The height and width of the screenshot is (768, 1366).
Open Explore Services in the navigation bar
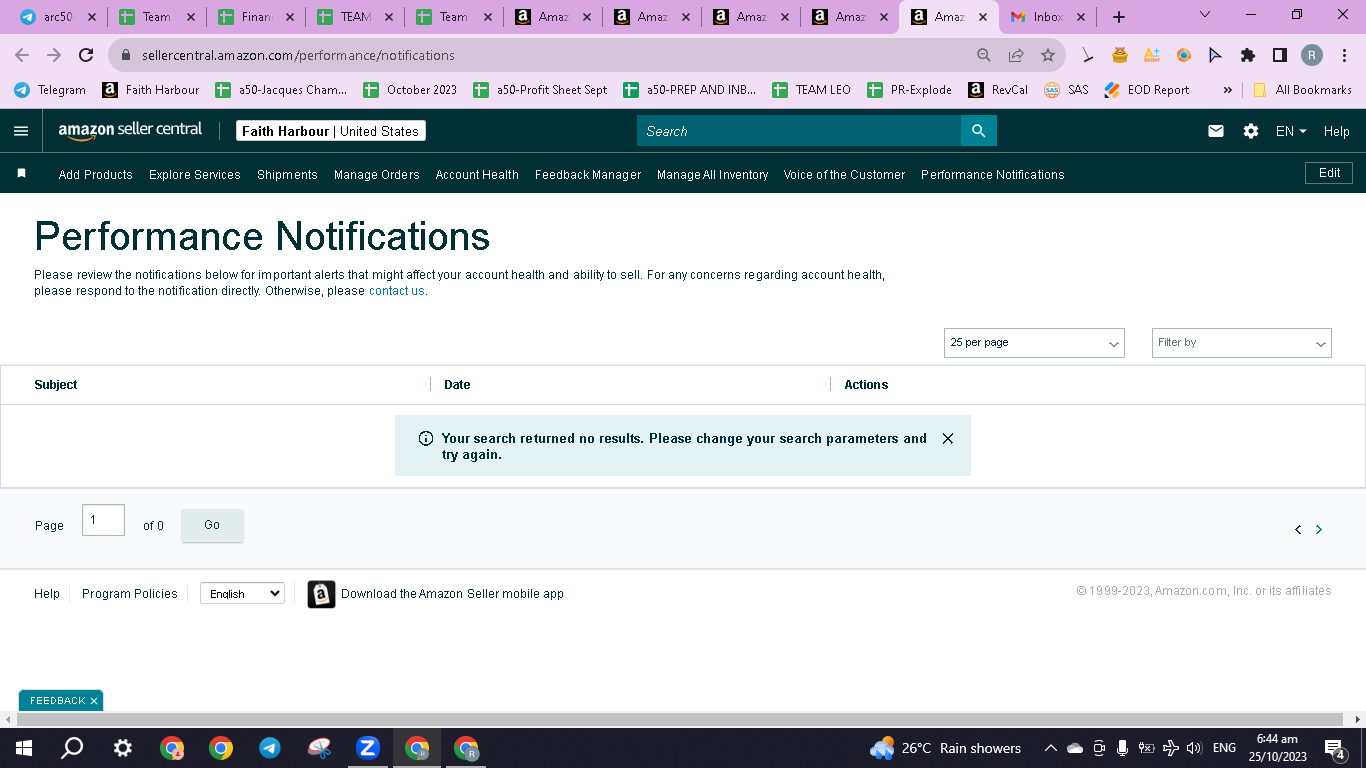tap(195, 175)
